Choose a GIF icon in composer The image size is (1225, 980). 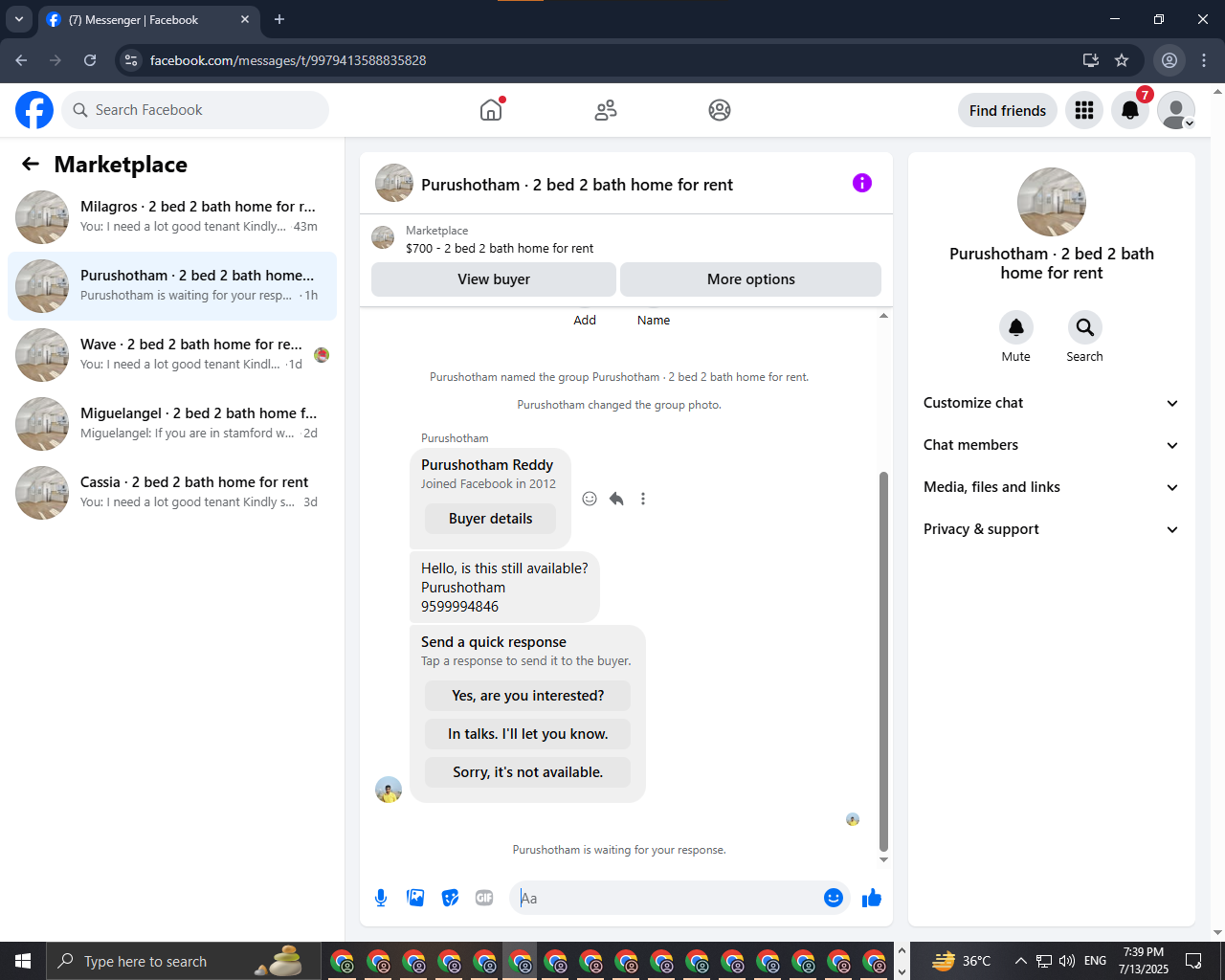pyautogui.click(x=484, y=898)
